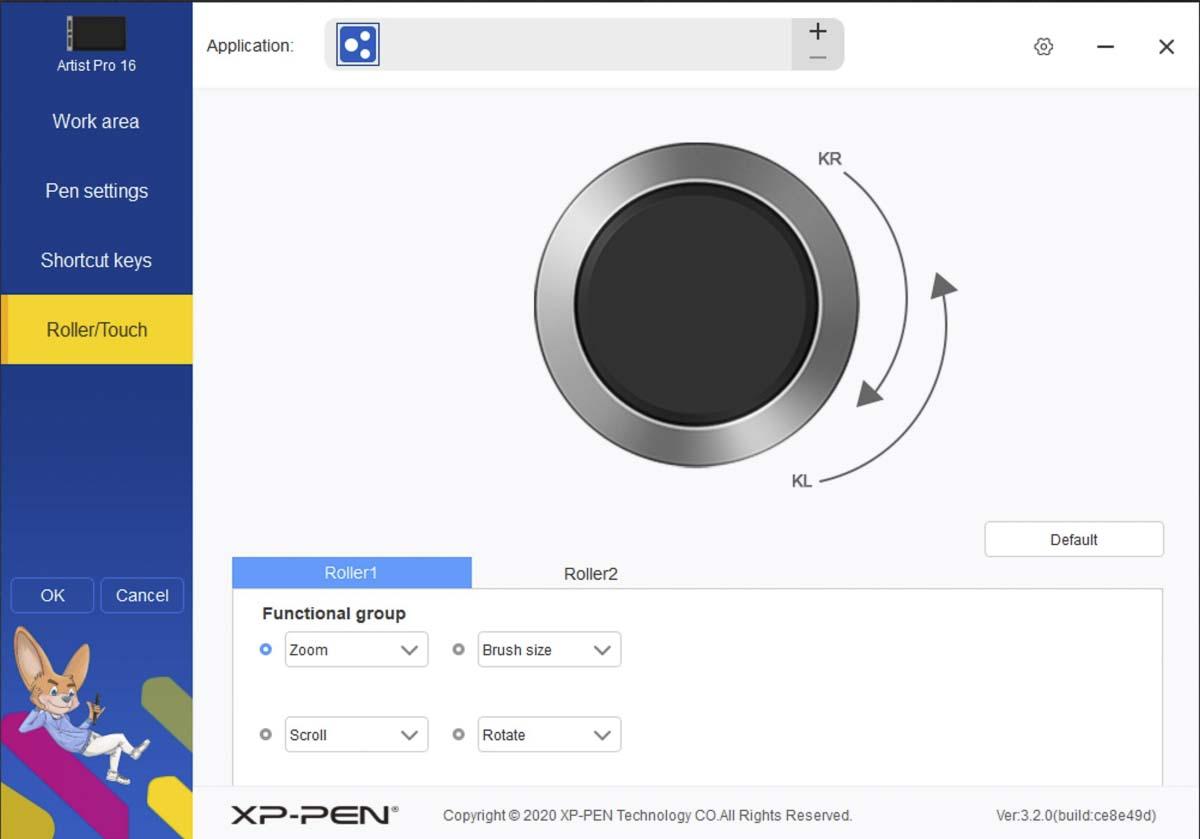Add an application with the plus button
1200x839 pixels.
[818, 31]
